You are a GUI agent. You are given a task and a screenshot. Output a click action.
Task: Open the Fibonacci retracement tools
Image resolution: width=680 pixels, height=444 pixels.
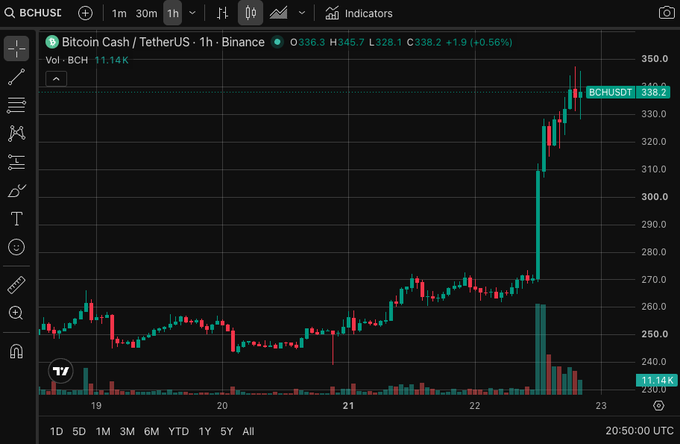pyautogui.click(x=16, y=105)
